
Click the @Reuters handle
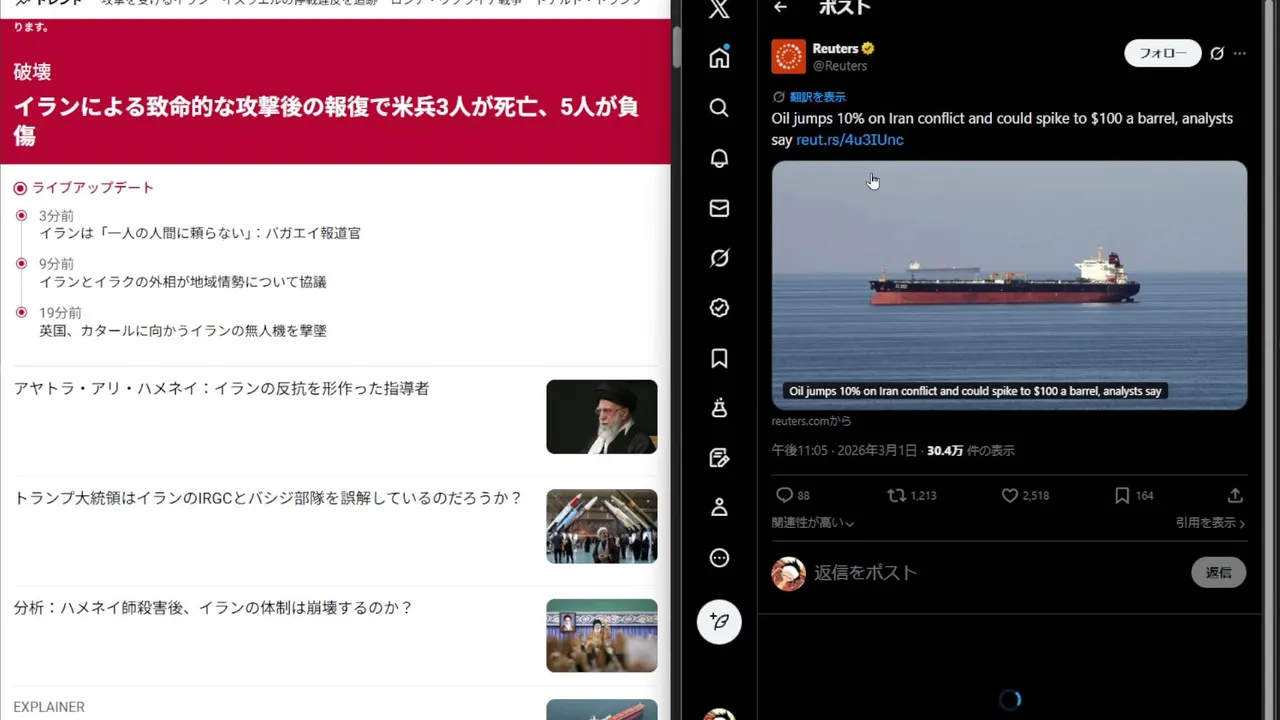(x=840, y=66)
